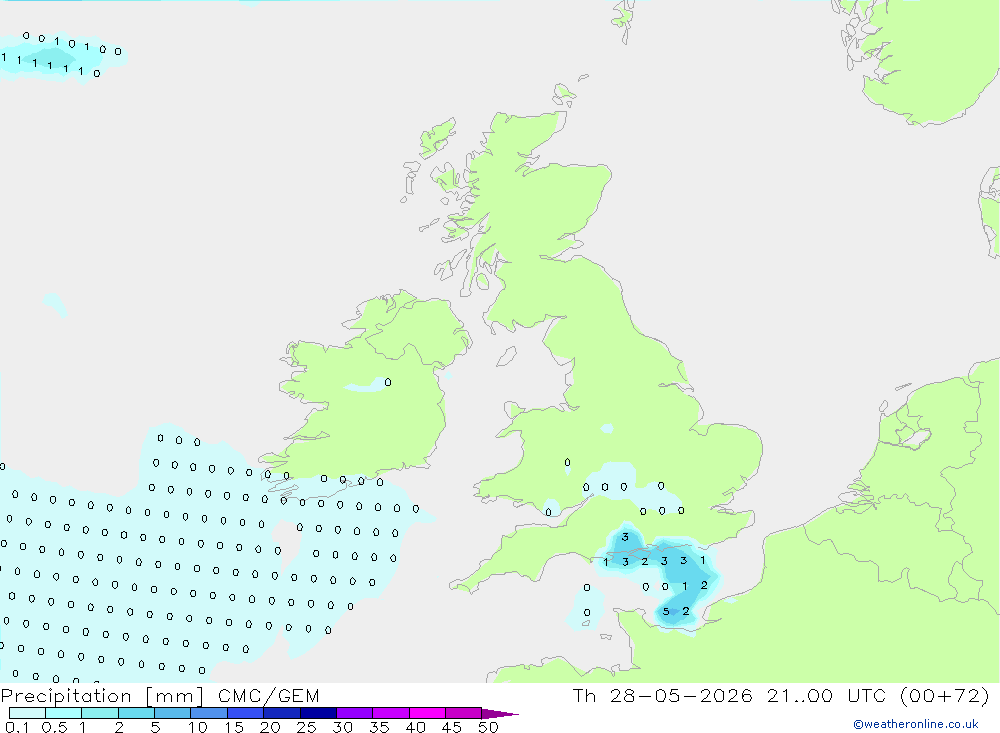Select the 35–40 mm legend color swatch
This screenshot has width=1000, height=733.
(390, 713)
